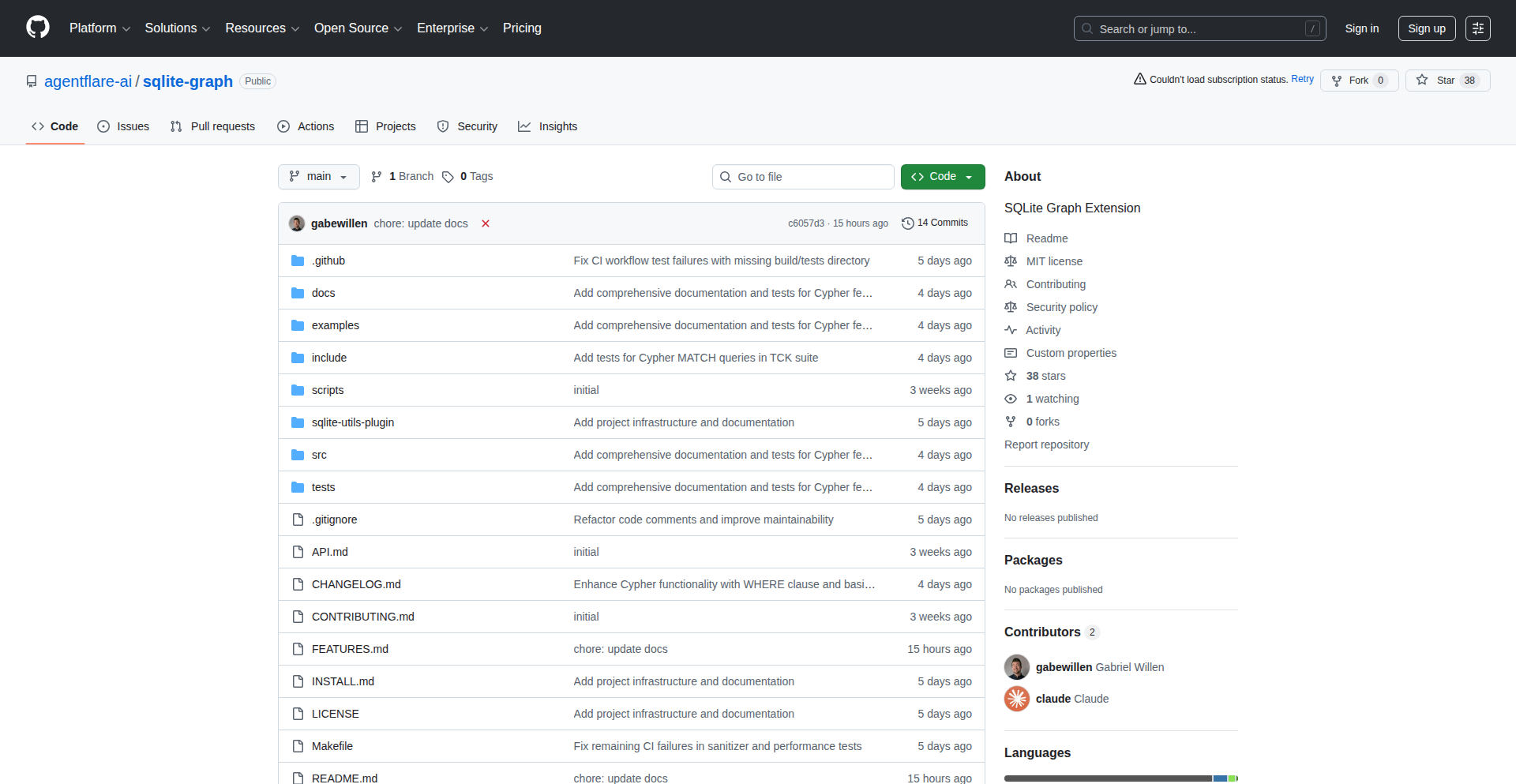Viewport: 1516px width, 784px height.
Task: Click the Claude contributor avatar
Action: click(1017, 699)
